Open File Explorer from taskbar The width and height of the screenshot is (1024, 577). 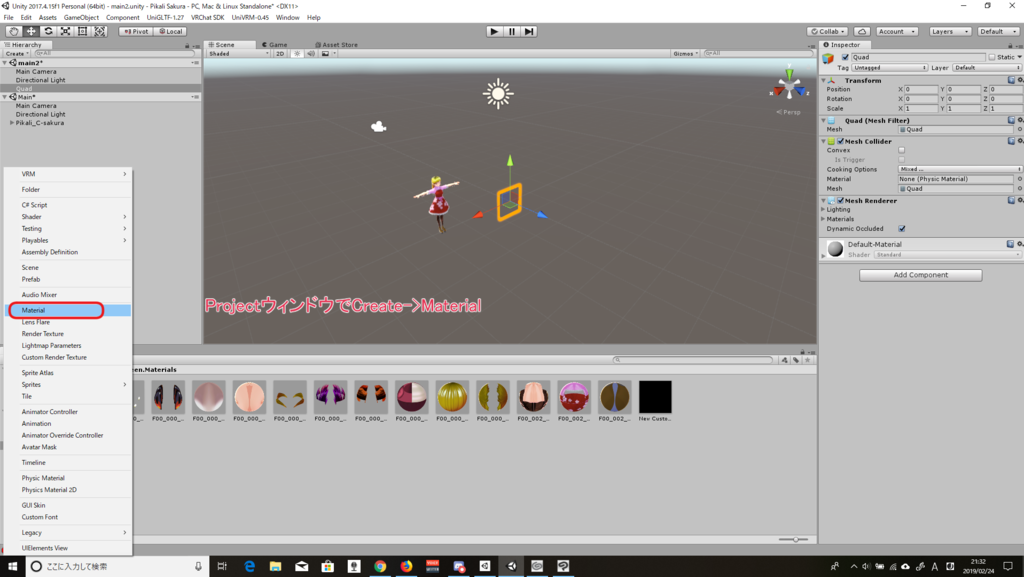[x=276, y=566]
